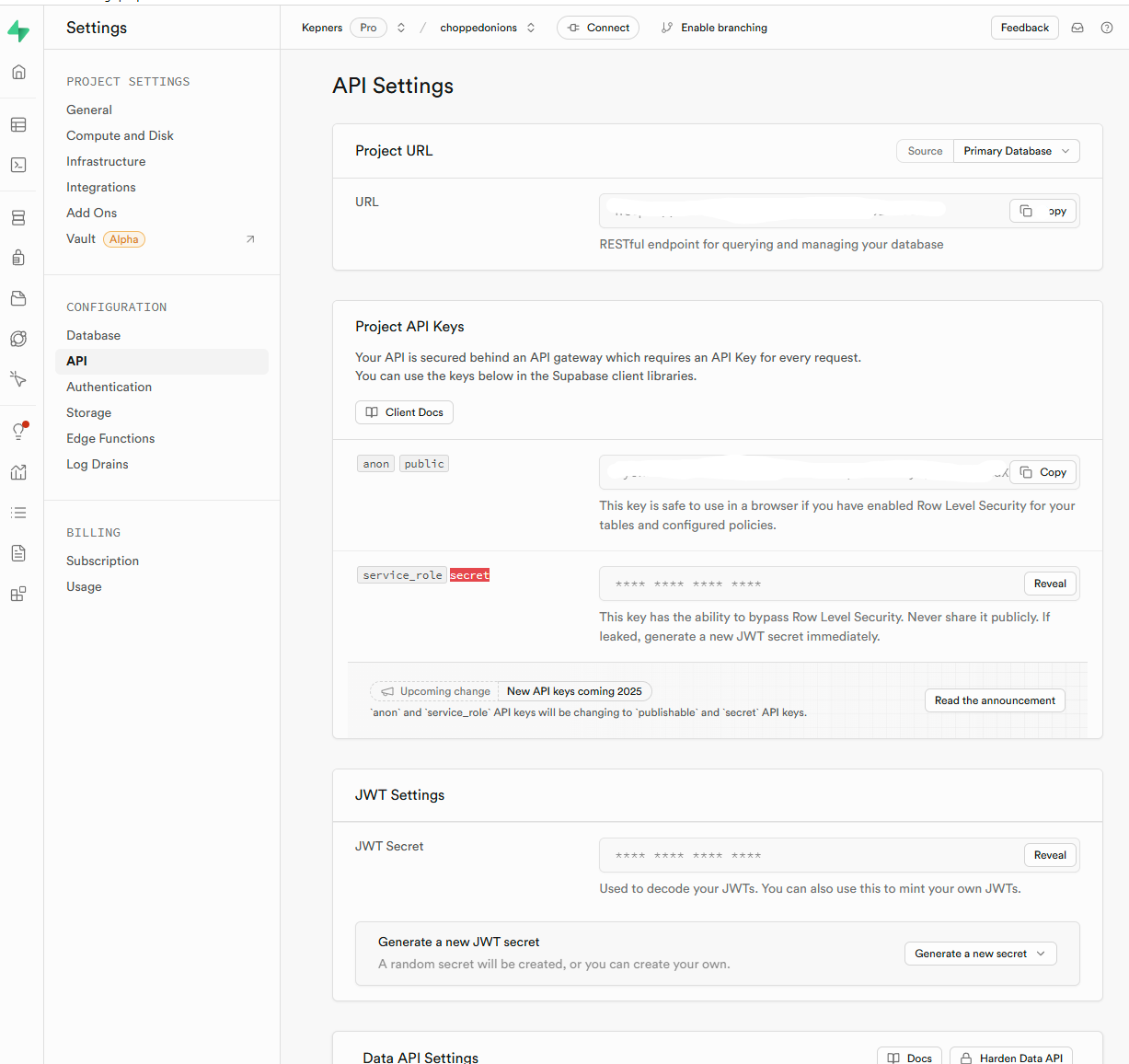Open Compute and Disk settings
The image size is (1129, 1064).
120,135
